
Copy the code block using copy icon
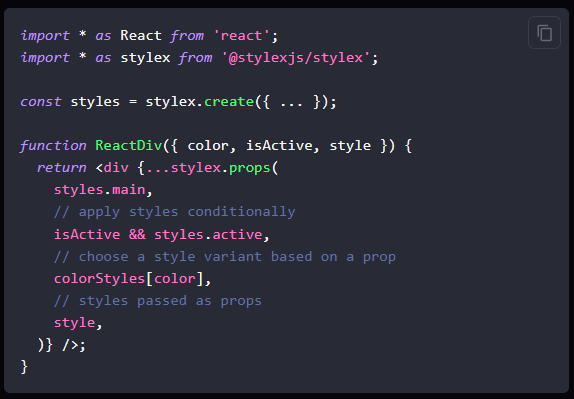pos(544,33)
